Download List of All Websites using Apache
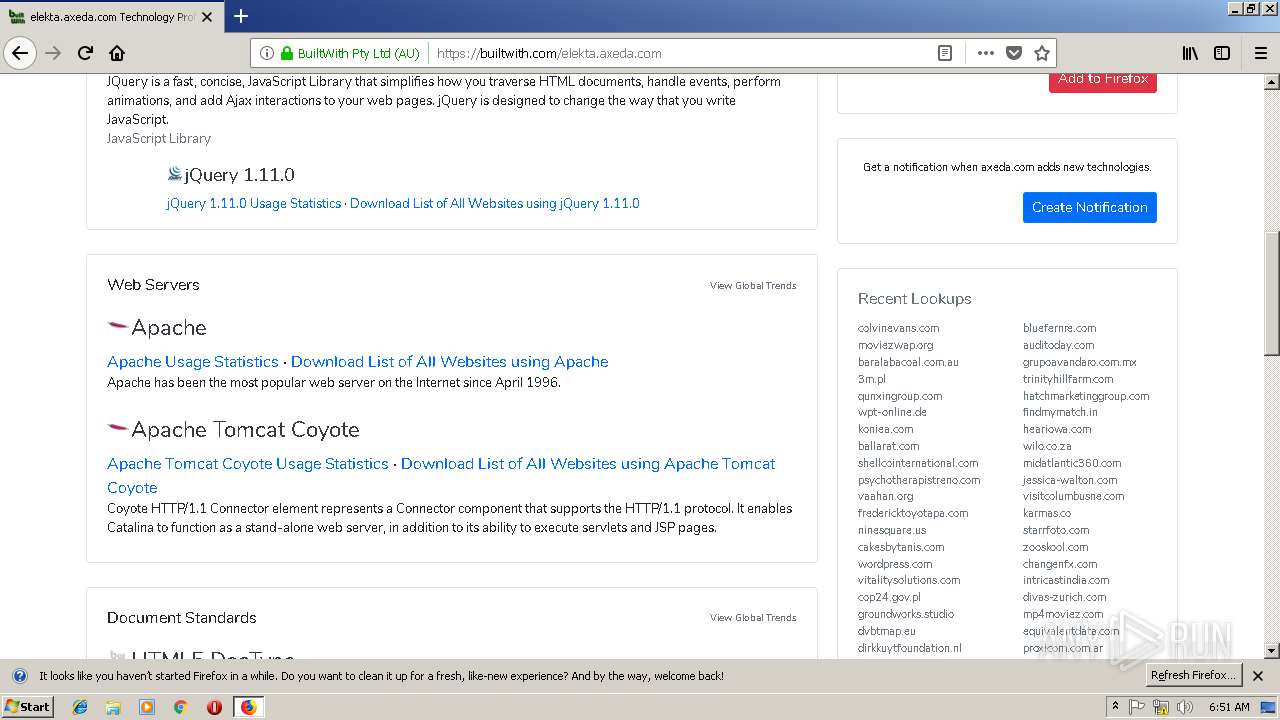 [x=450, y=362]
